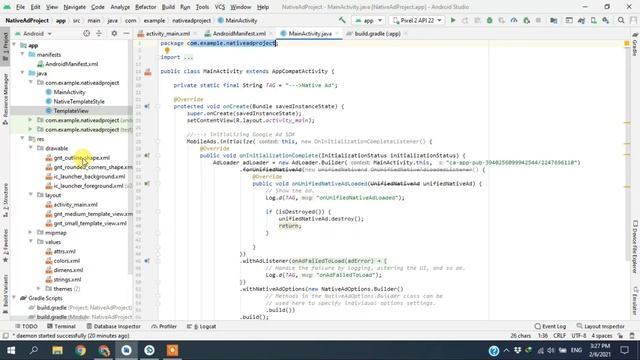
Task: Hide the project panel with minus icon
Action: pyautogui.click(x=127, y=33)
